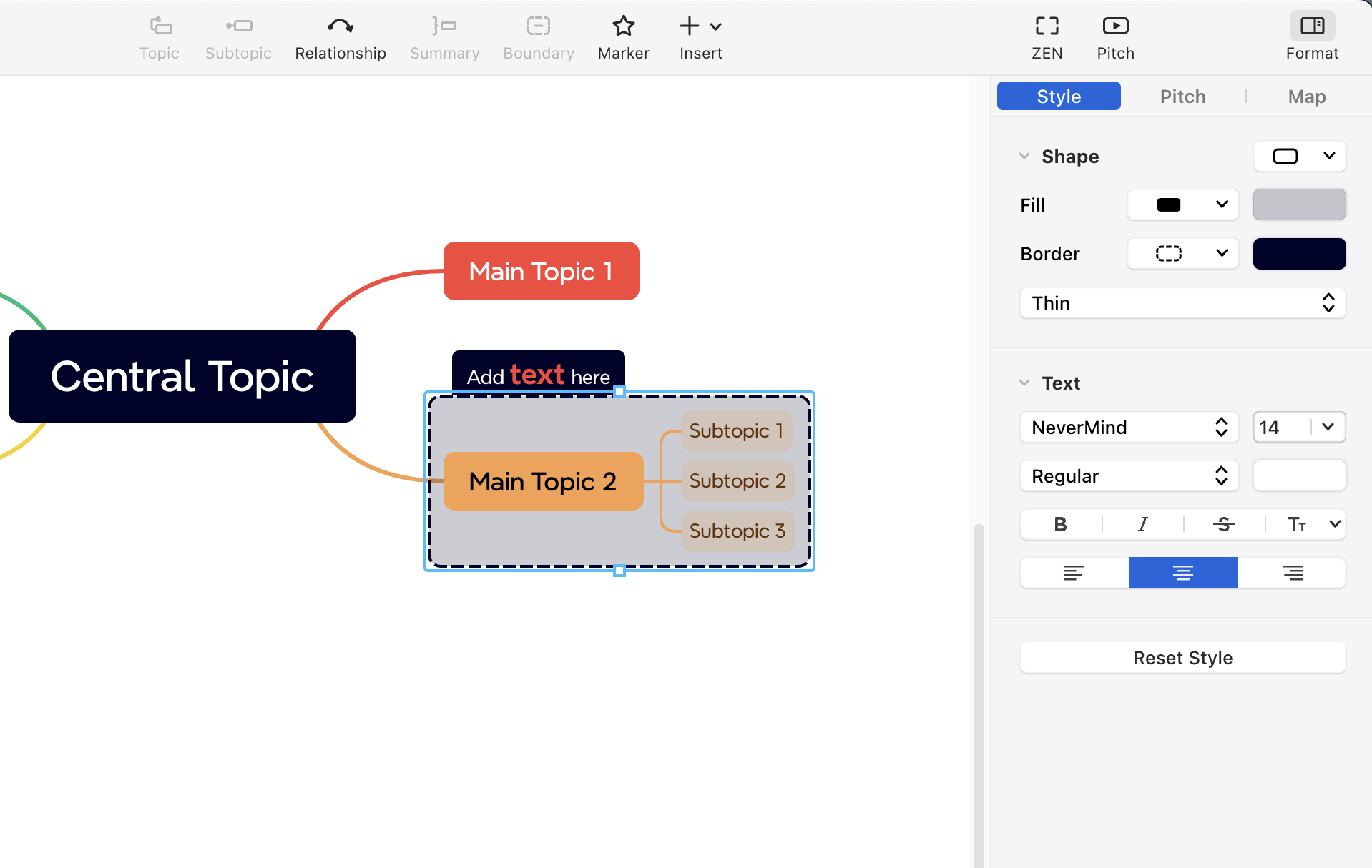Pick the dark border color swatch
Image resolution: width=1372 pixels, height=868 pixels.
tap(1299, 254)
